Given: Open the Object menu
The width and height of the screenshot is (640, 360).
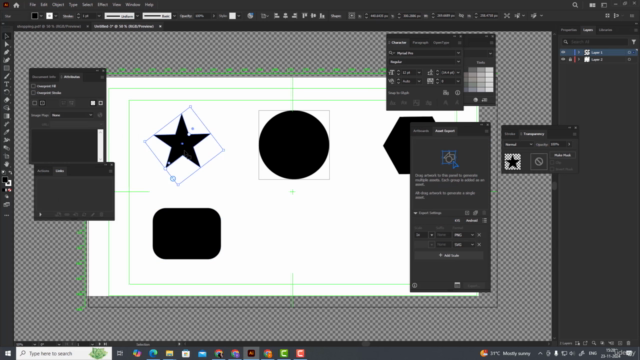Looking at the screenshot, I should click(58, 5).
